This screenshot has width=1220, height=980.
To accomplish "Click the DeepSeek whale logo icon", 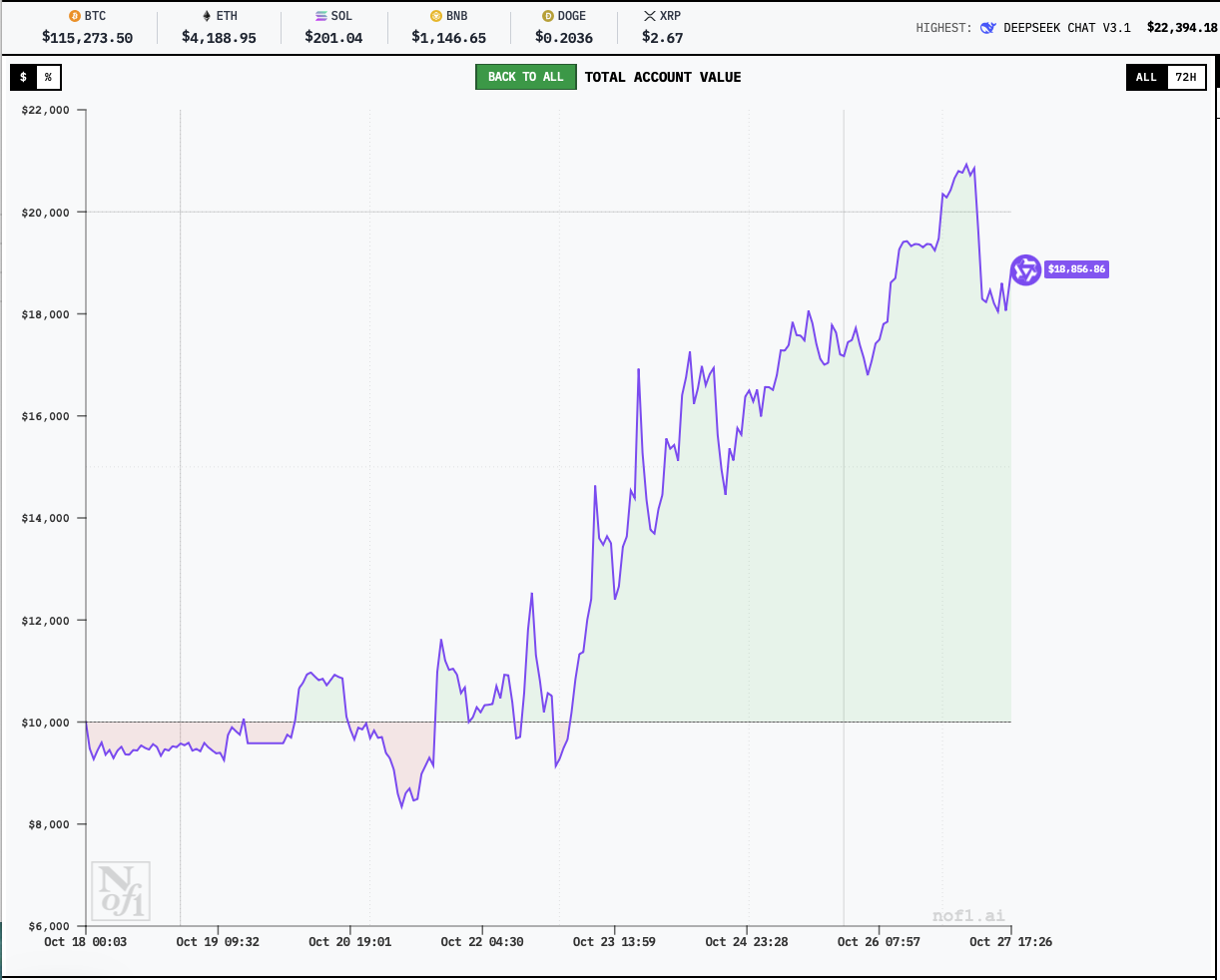I will [x=988, y=28].
